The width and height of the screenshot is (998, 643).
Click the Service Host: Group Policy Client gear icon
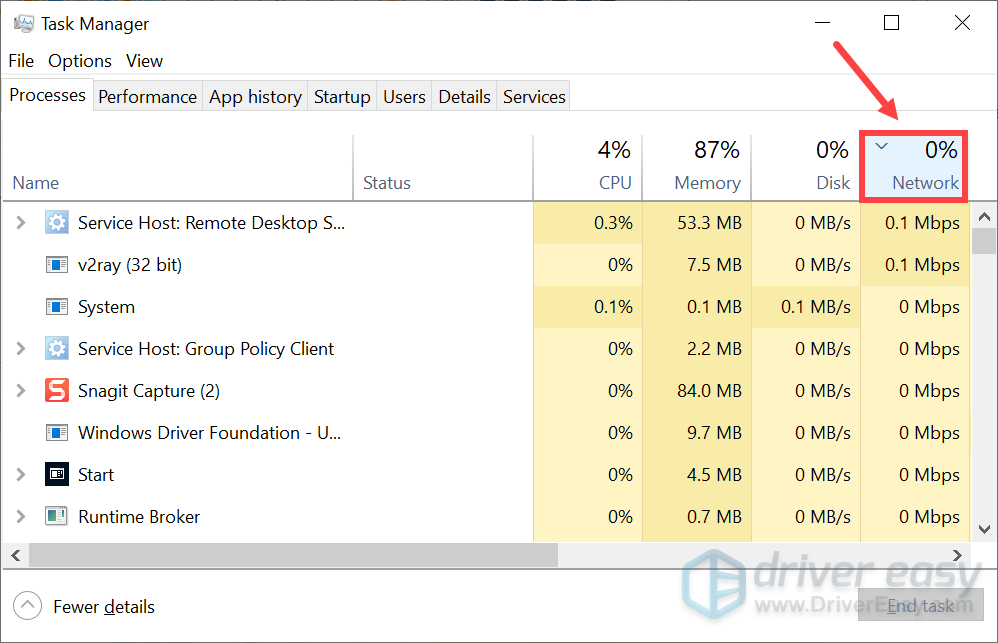[x=57, y=349]
